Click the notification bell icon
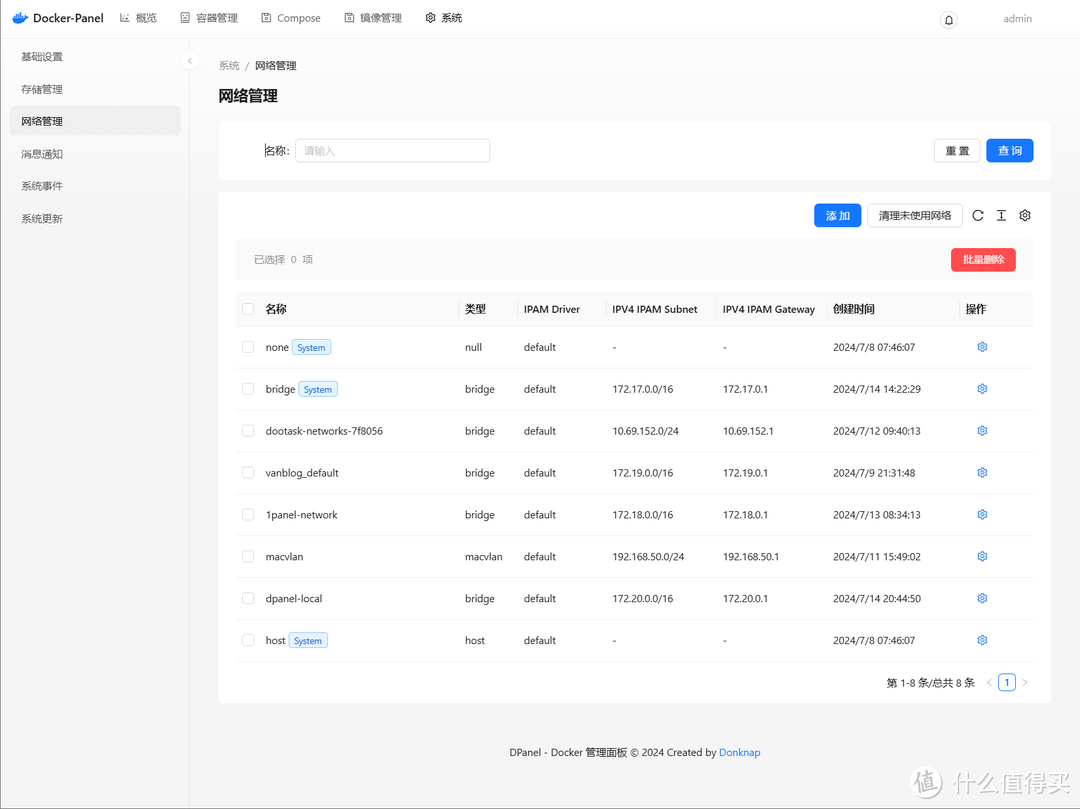 pyautogui.click(x=947, y=19)
